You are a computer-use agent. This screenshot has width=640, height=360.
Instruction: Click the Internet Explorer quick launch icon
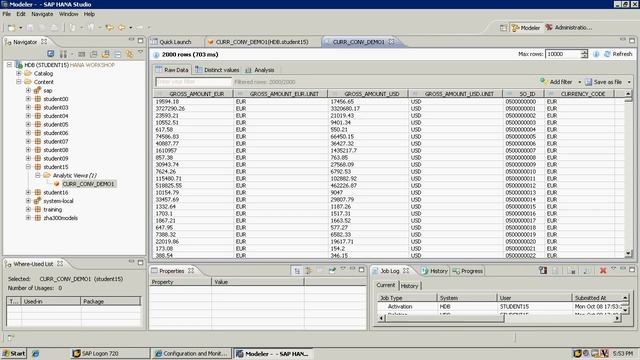36,353
